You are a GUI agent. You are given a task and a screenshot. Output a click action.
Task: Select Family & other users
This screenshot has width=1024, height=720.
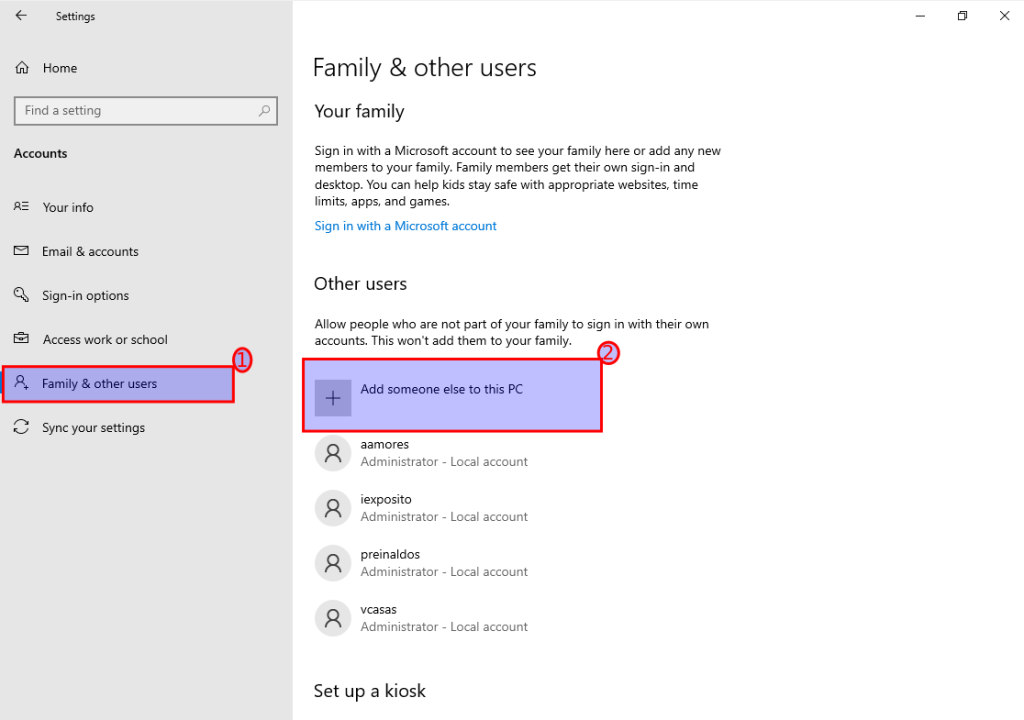click(x=99, y=384)
